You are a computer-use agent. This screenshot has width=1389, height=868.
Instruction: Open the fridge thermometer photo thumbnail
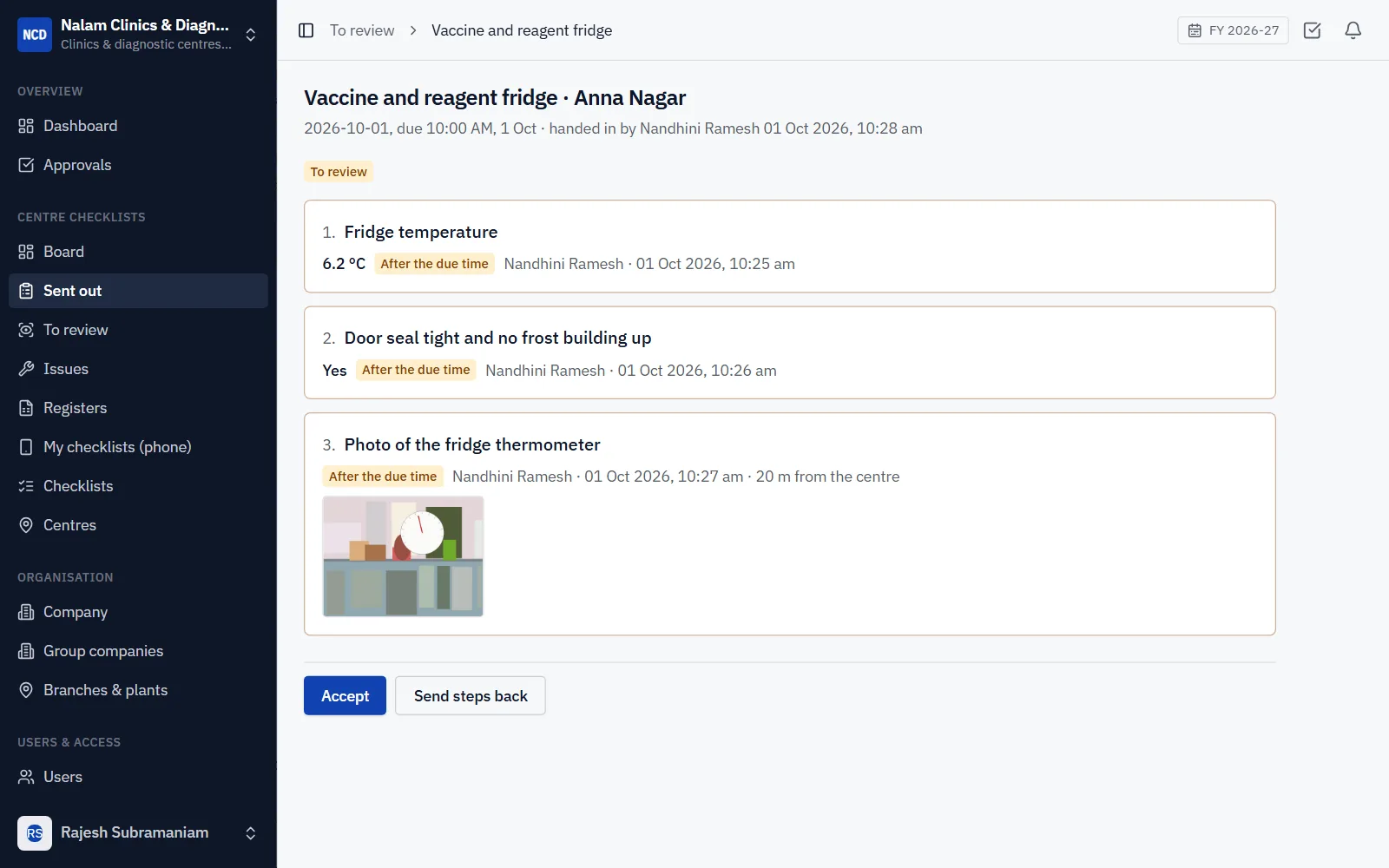(403, 556)
